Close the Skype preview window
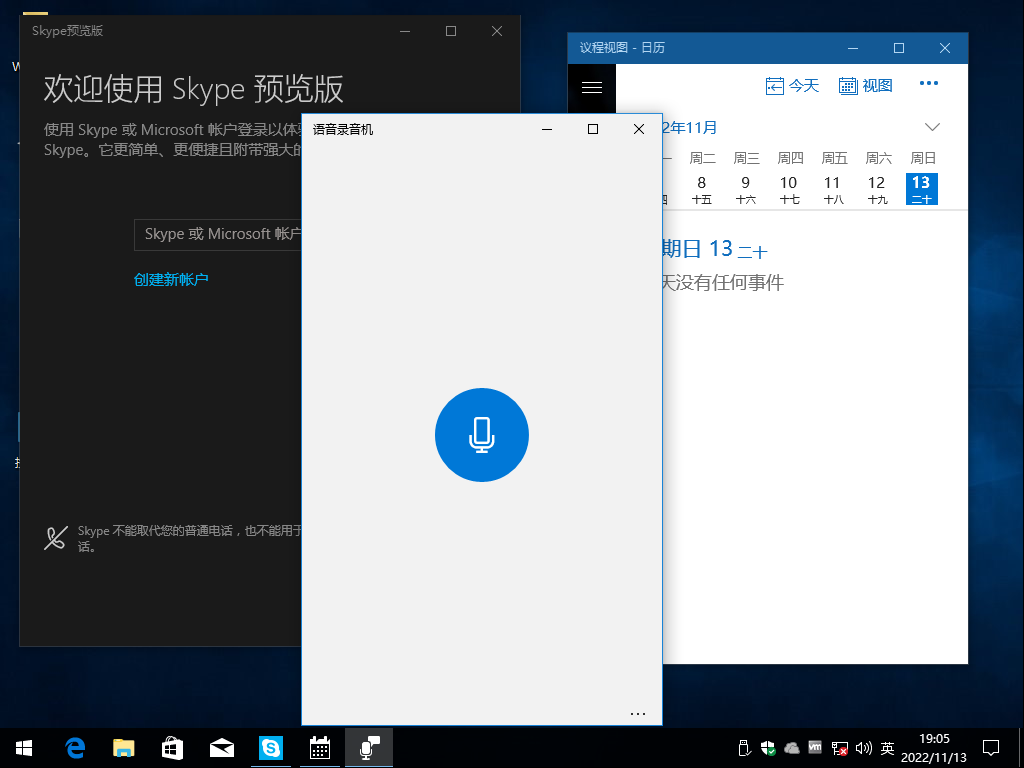The width and height of the screenshot is (1024, 768). tap(497, 31)
